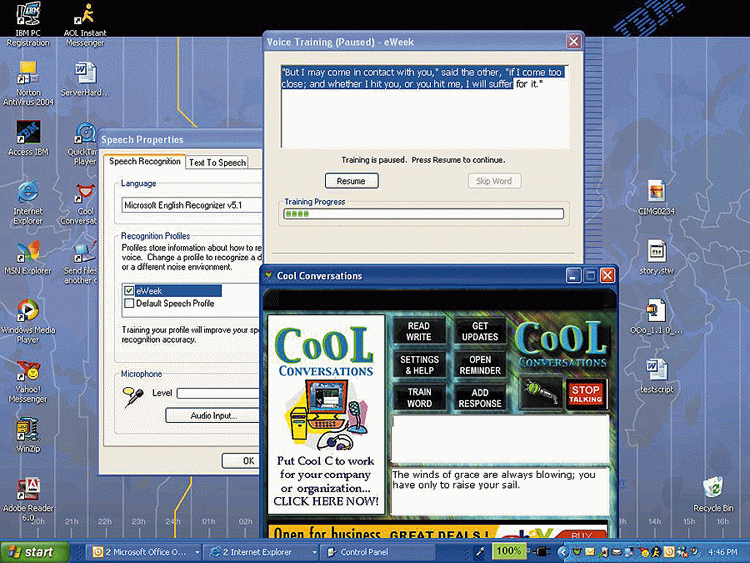
Task: Click the Training Progress bar
Action: coord(423,213)
